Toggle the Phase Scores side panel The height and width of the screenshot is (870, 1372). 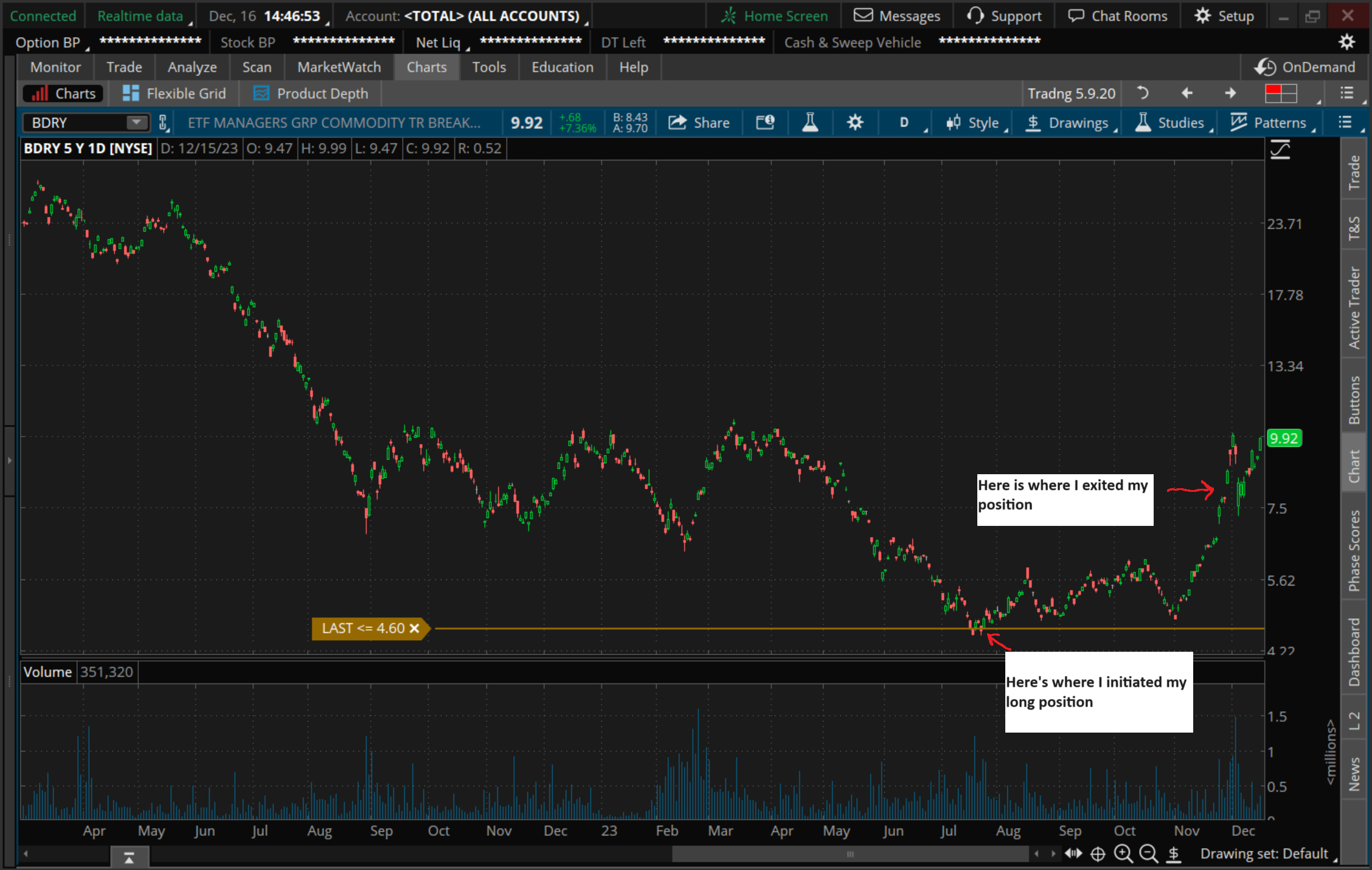(x=1354, y=550)
